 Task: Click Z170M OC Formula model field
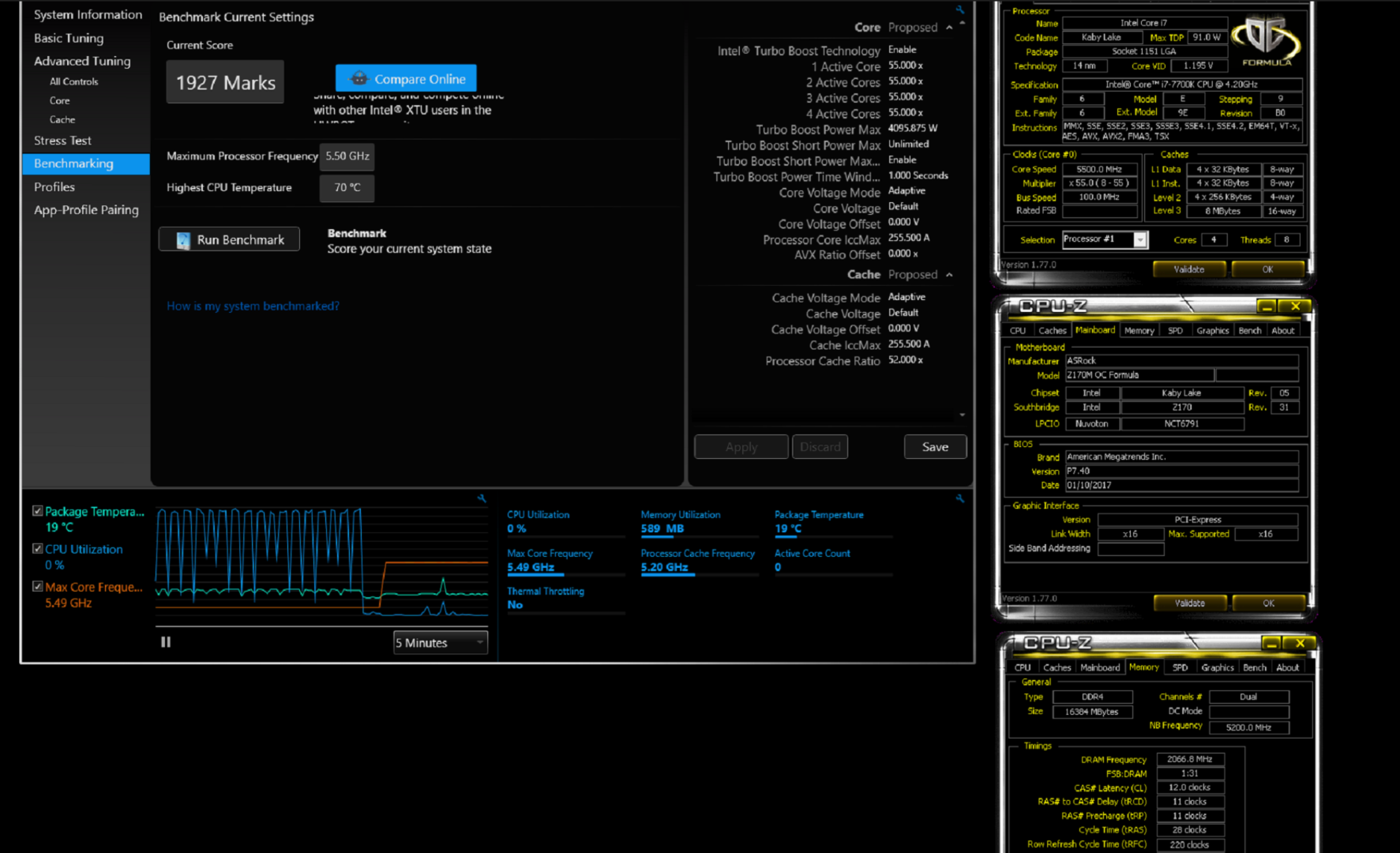[x=1139, y=375]
